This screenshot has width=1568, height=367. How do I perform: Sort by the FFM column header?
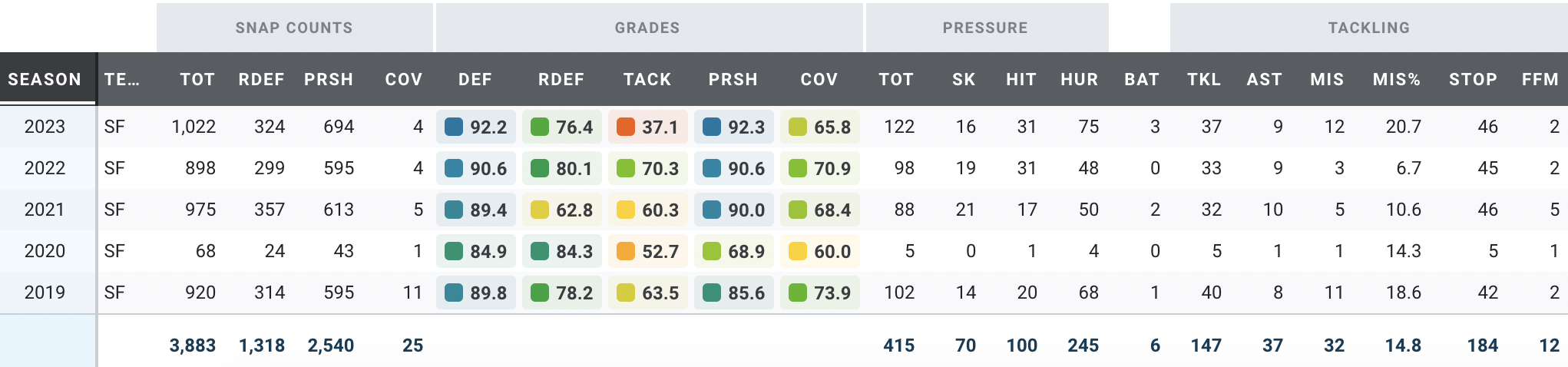(x=1540, y=79)
